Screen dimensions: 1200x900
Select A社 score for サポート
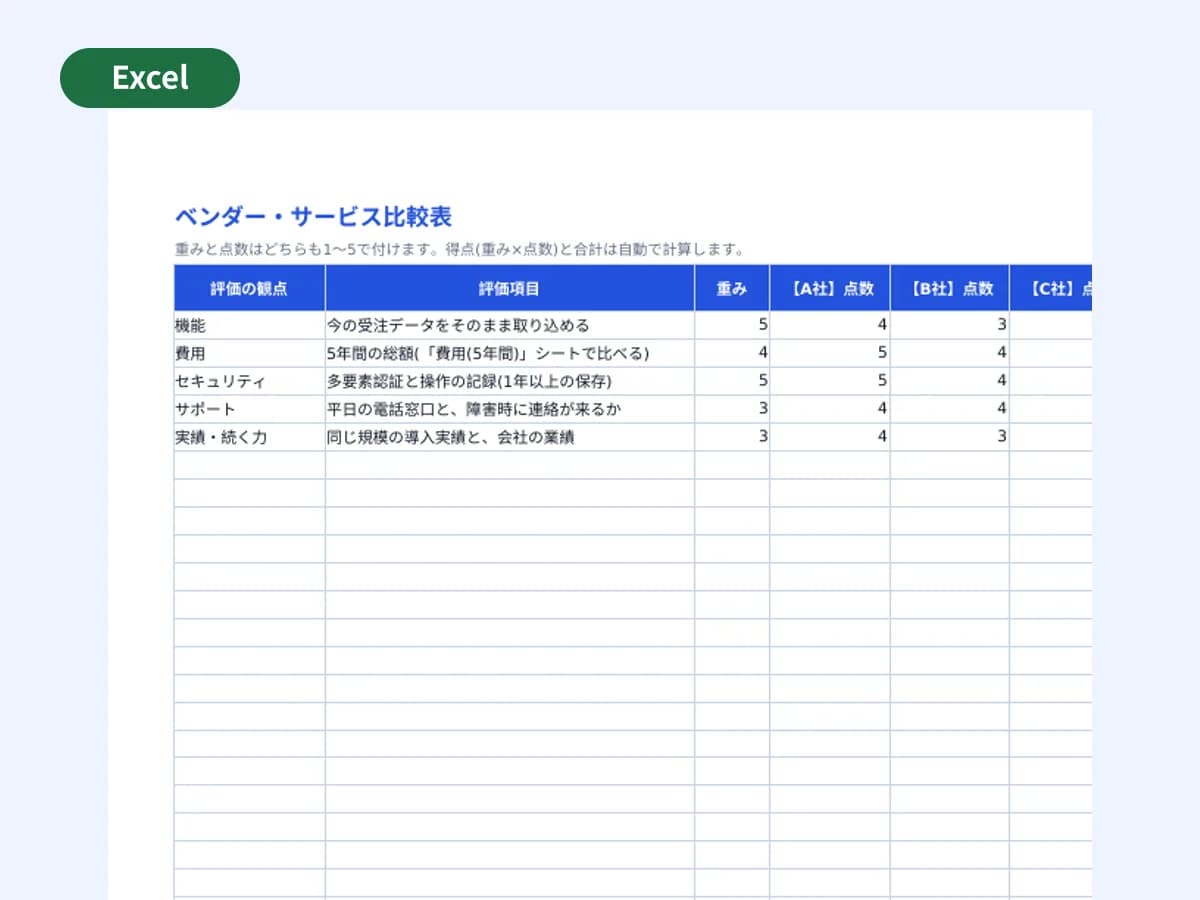829,409
